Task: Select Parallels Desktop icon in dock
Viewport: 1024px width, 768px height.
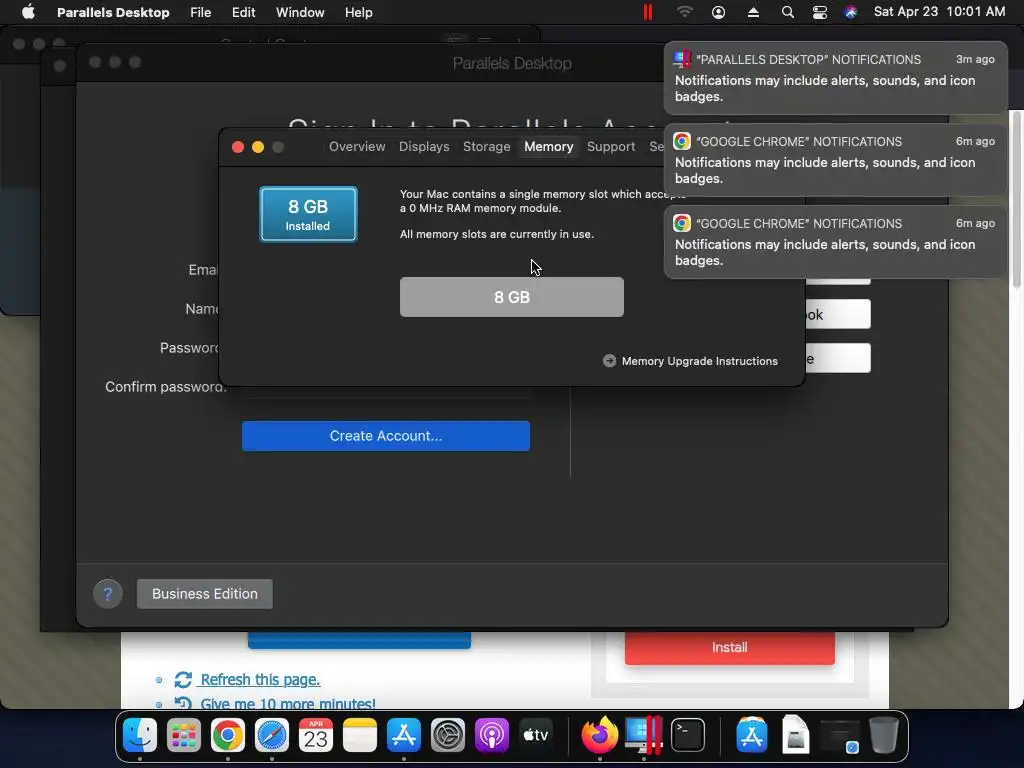Action: coord(644,735)
